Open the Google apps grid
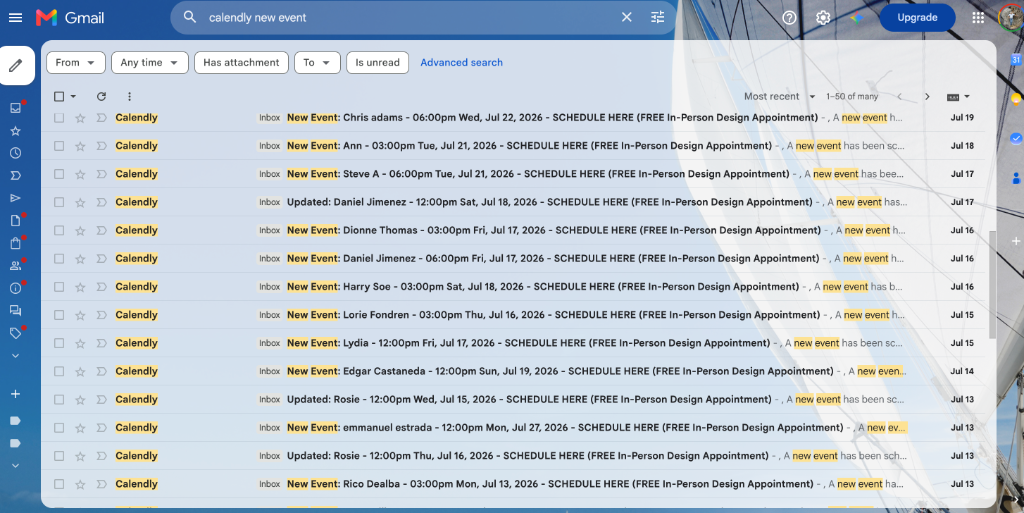This screenshot has width=1024, height=513. pos(978,18)
